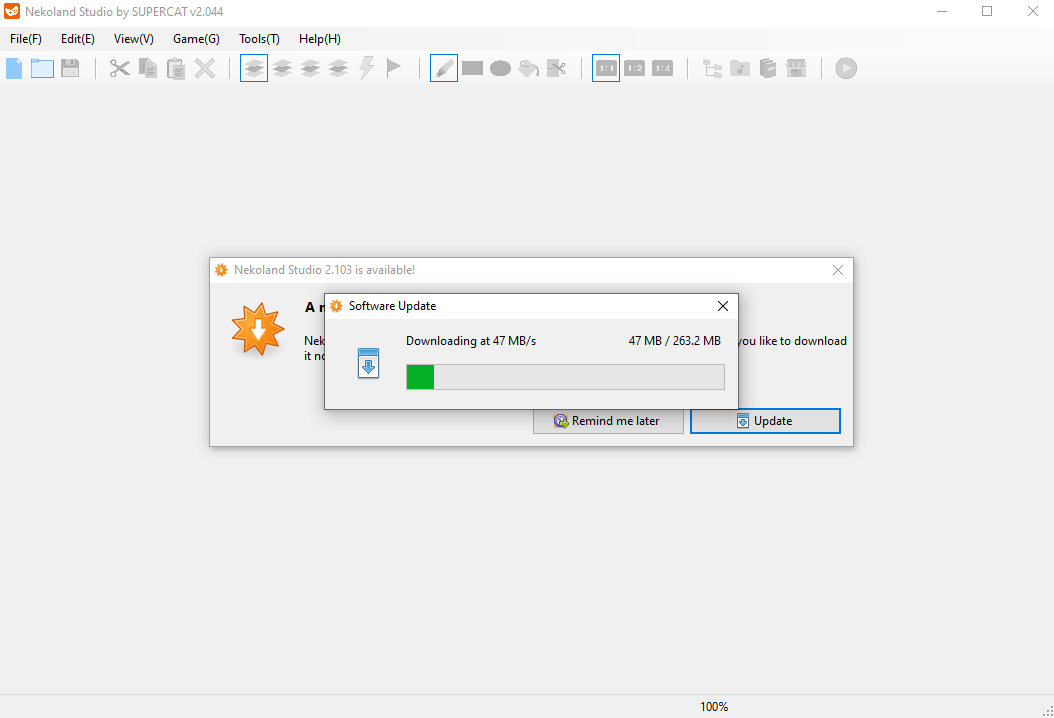The width and height of the screenshot is (1054, 718).
Task: Save using the floppy disk icon
Action: [x=70, y=68]
